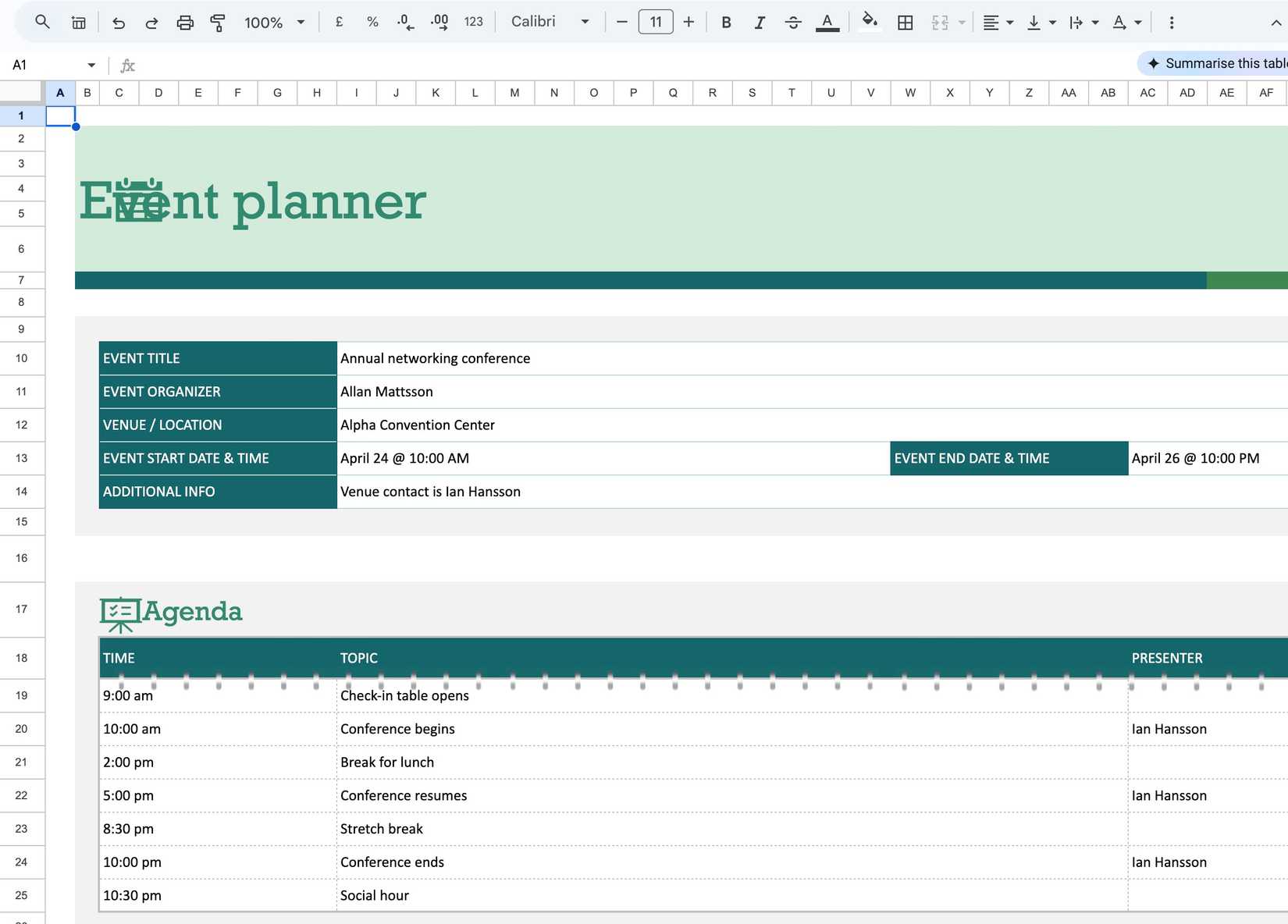Open the 123 number format menu
Screen dimensions: 1288x924
473,22
